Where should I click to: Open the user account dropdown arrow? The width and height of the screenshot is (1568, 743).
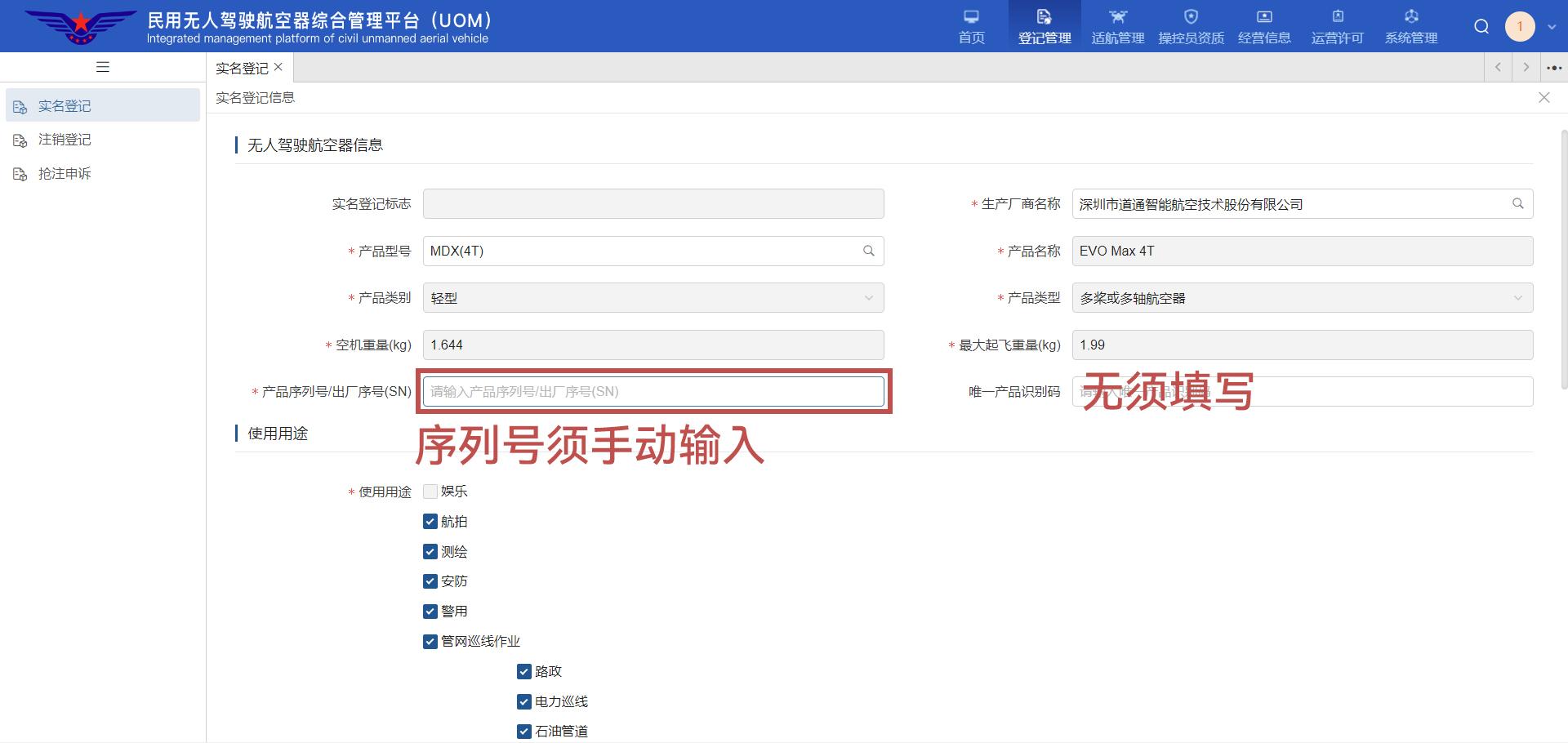[1552, 27]
